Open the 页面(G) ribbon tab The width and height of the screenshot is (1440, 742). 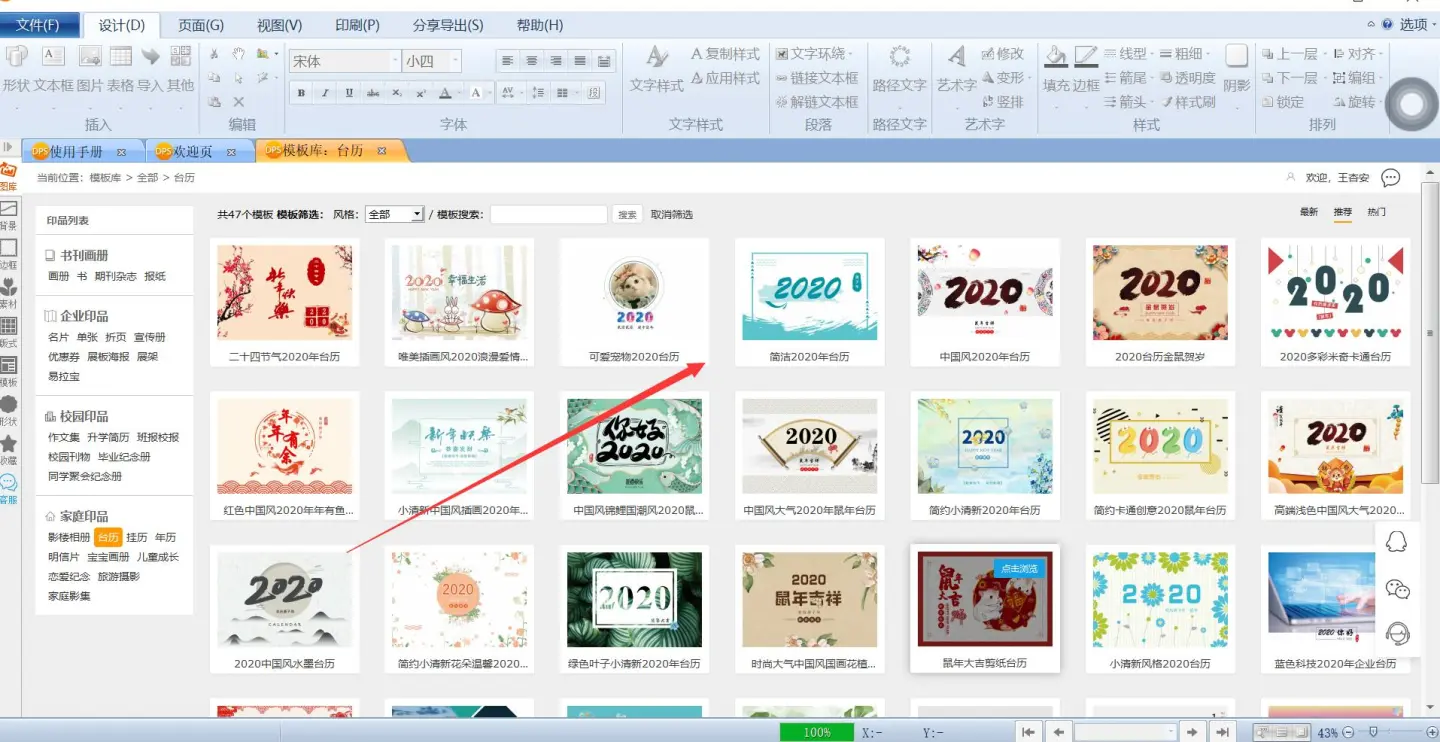point(200,25)
